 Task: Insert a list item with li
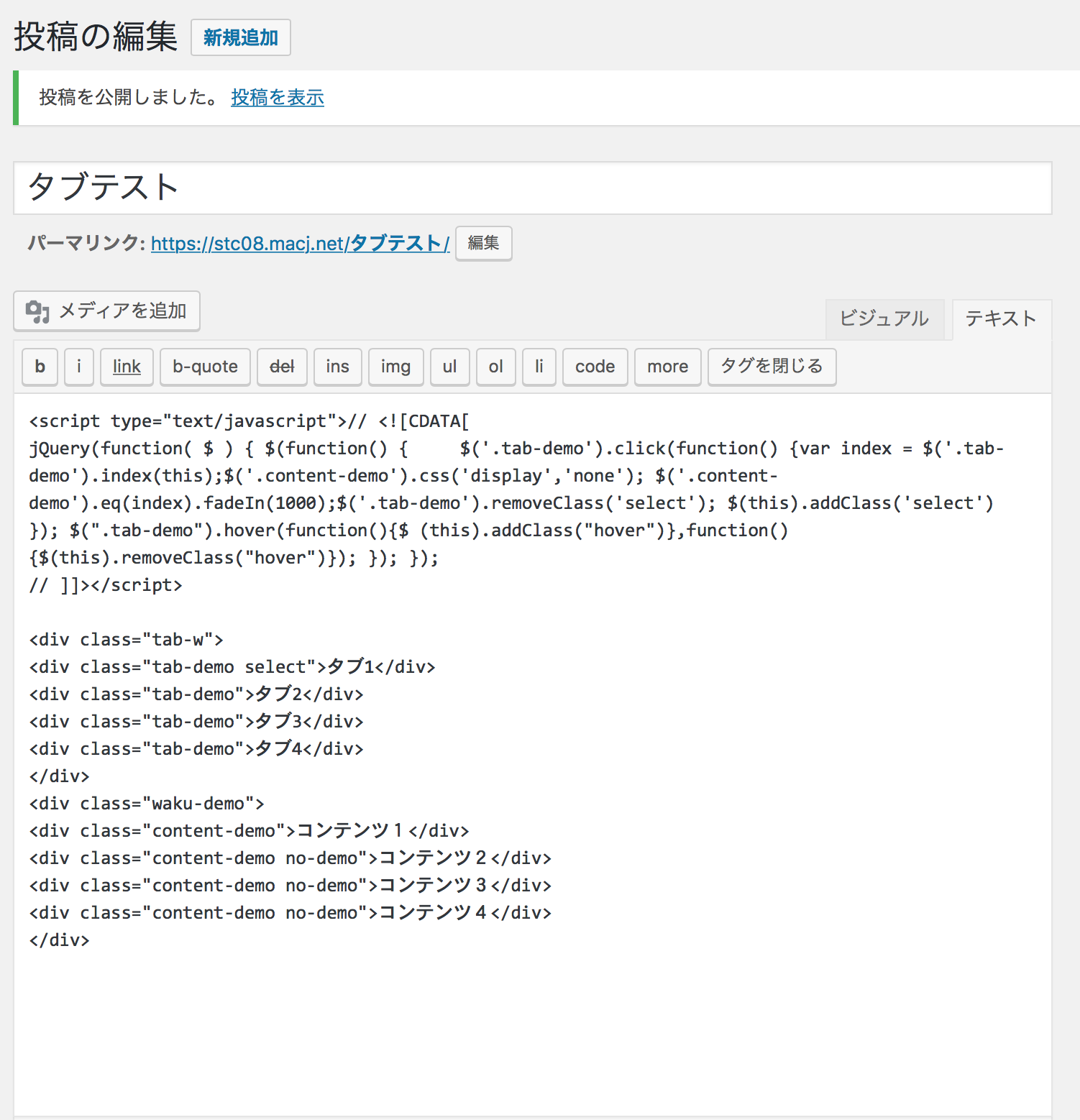click(x=539, y=367)
